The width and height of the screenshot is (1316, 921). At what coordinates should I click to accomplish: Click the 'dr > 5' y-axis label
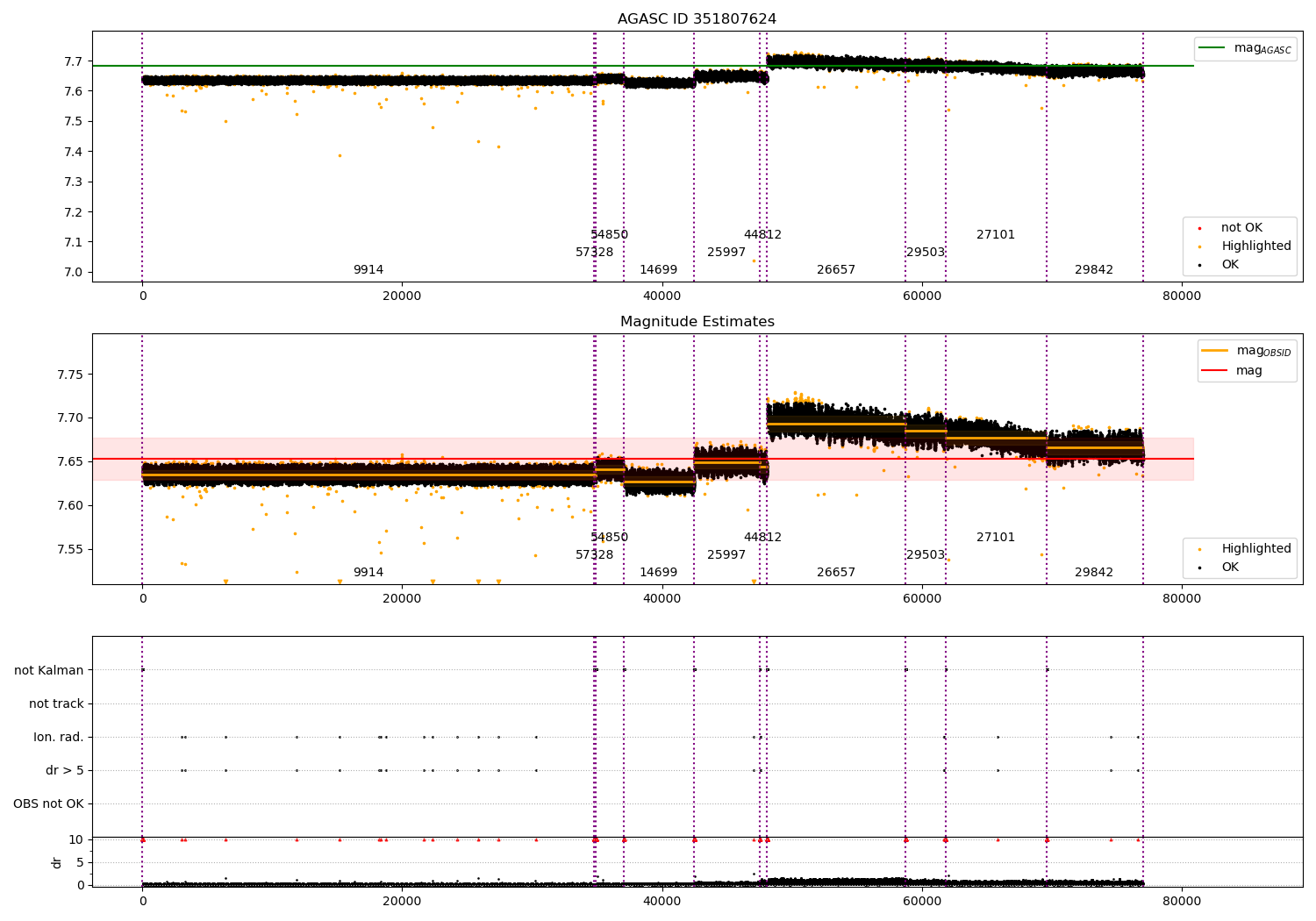tap(65, 771)
